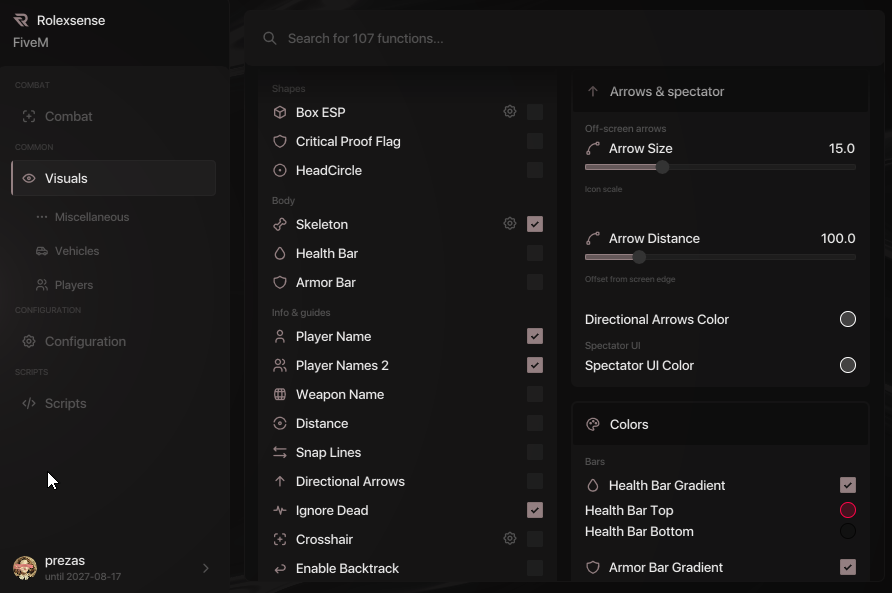Click the Weapon Name globe icon
Screen dimensions: 892x593
[x=280, y=394]
